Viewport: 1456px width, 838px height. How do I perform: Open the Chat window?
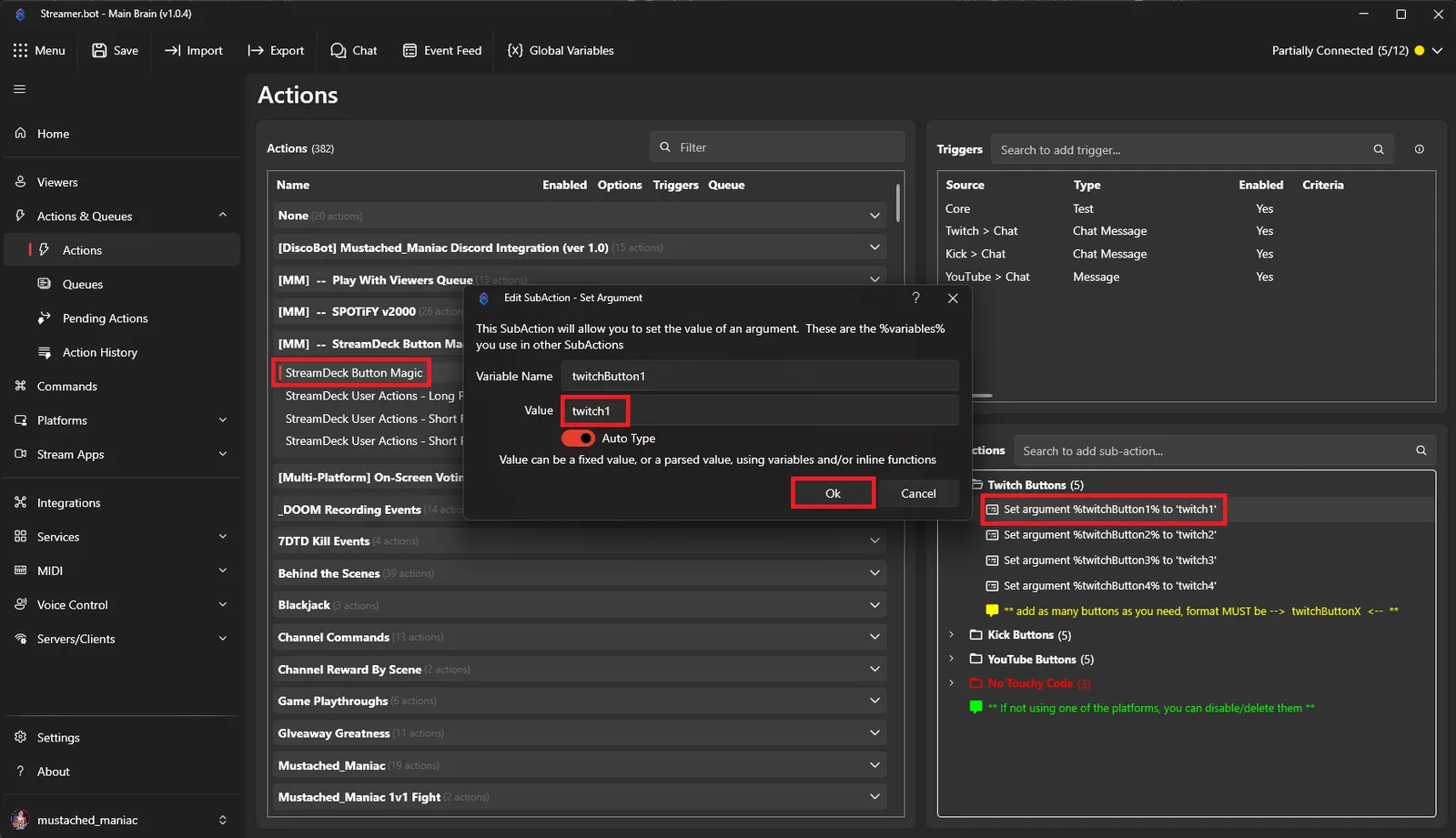pos(354,50)
